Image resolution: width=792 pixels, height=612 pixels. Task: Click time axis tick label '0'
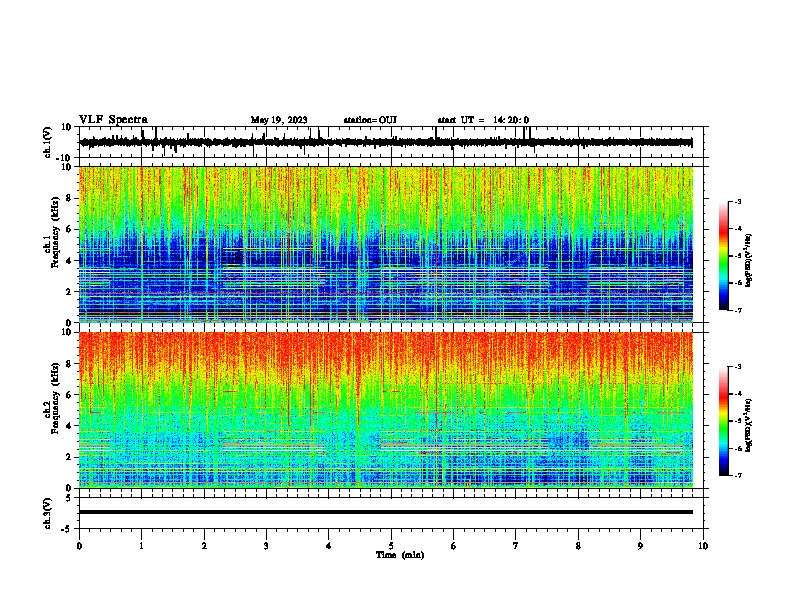79,546
